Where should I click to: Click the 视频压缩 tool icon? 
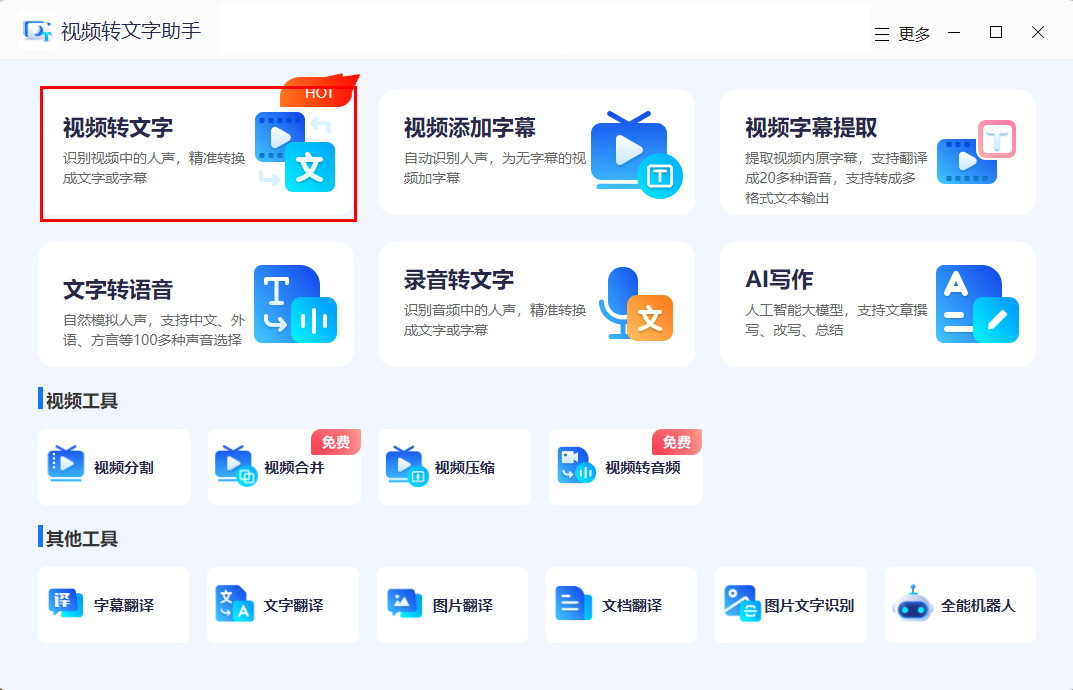pos(406,465)
